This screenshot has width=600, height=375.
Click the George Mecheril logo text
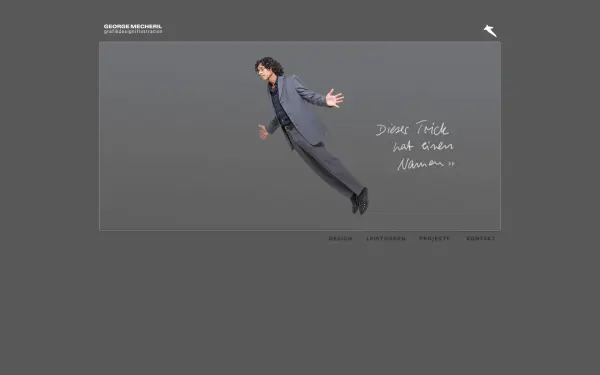pos(133,26)
